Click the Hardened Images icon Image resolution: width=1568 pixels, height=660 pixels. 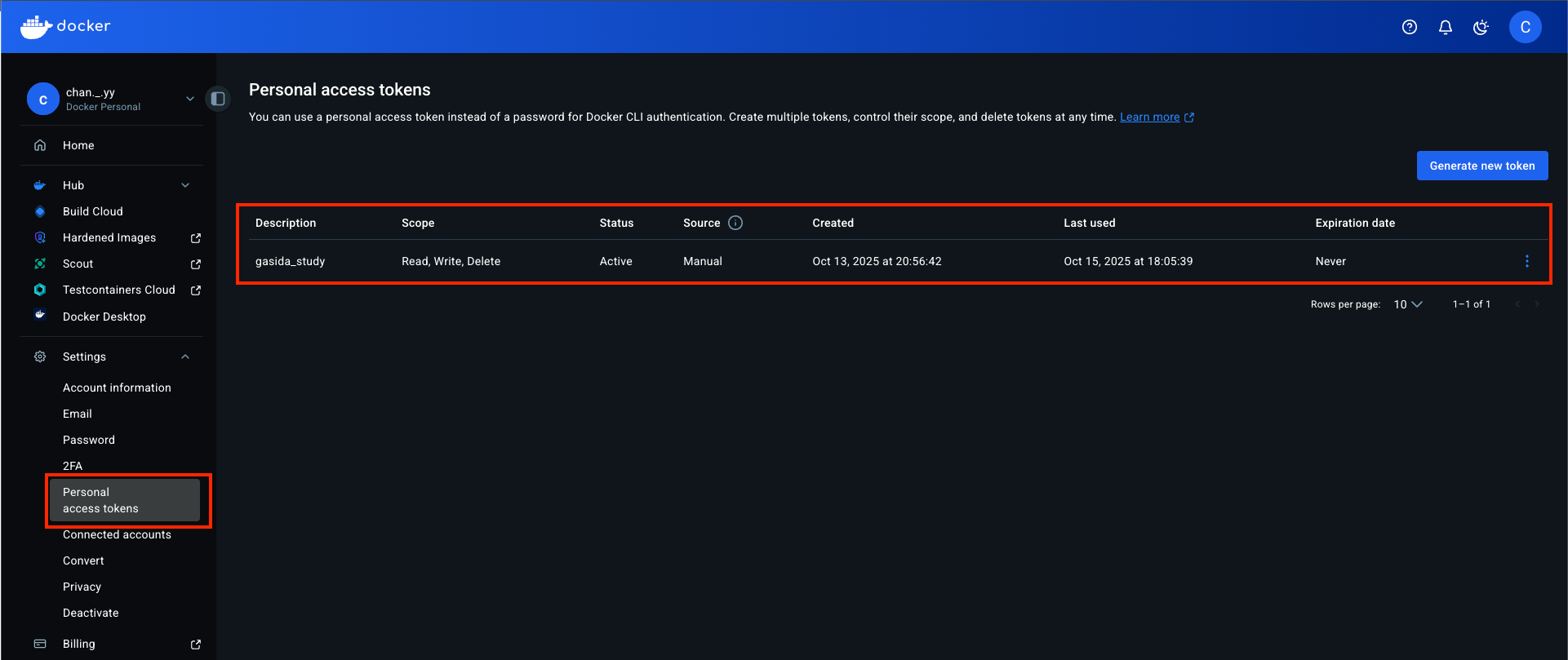tap(40, 237)
